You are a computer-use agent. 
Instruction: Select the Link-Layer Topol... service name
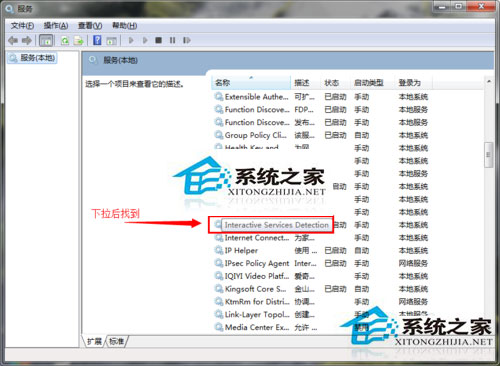257,314
